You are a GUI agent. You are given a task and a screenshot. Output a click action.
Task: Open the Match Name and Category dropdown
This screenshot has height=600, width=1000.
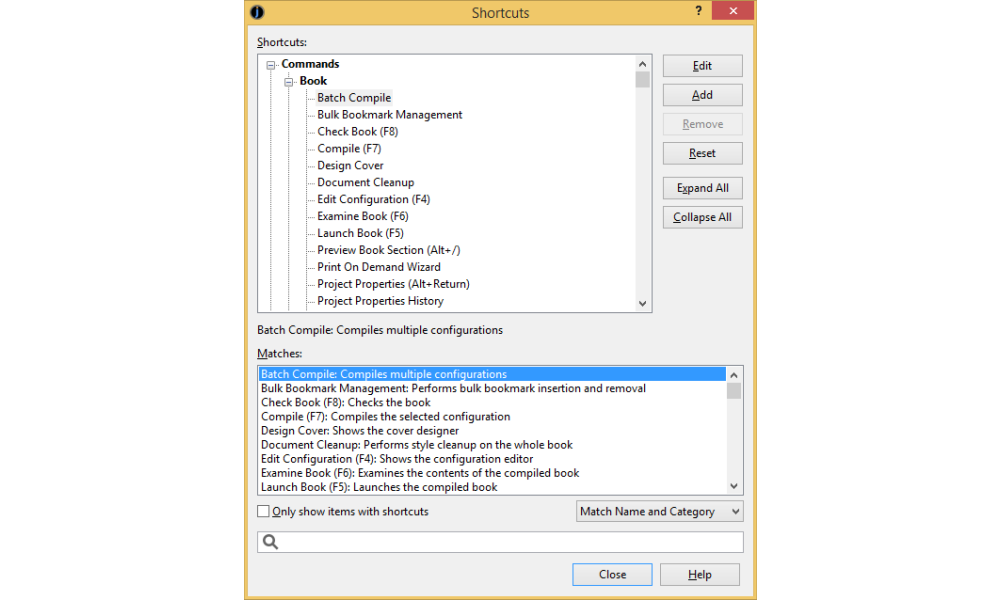click(x=660, y=512)
